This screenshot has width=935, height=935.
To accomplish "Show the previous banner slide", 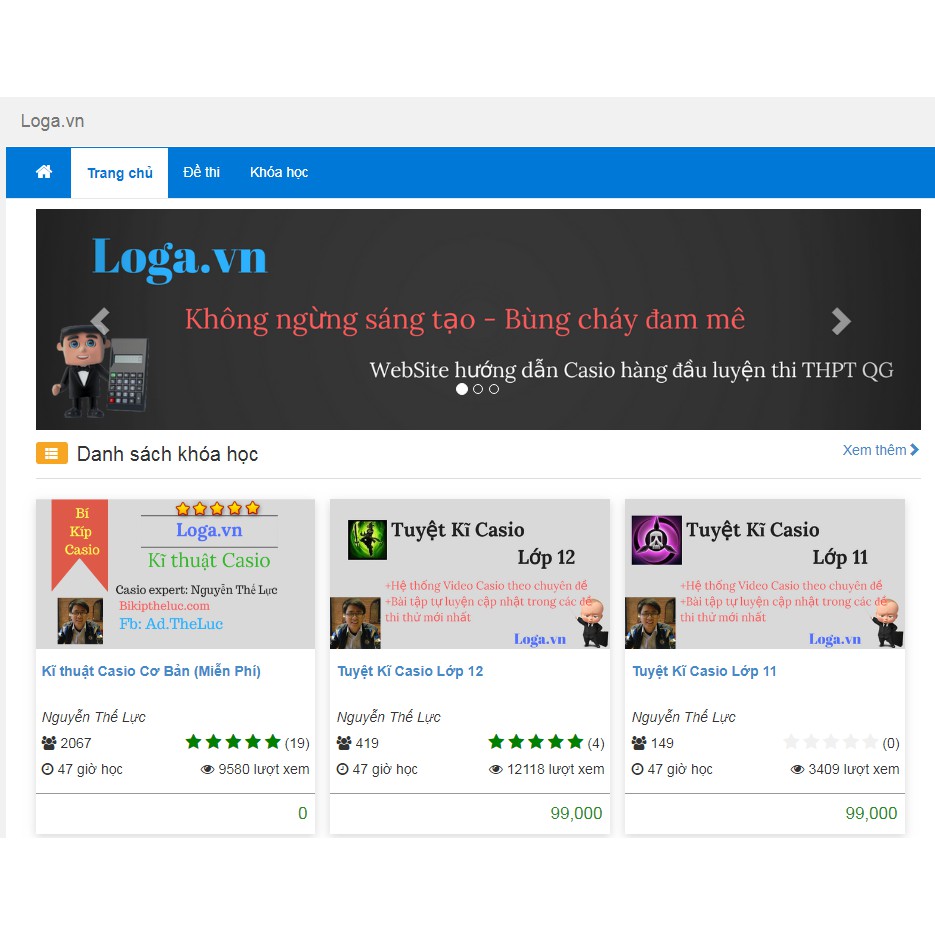I will (x=100, y=321).
